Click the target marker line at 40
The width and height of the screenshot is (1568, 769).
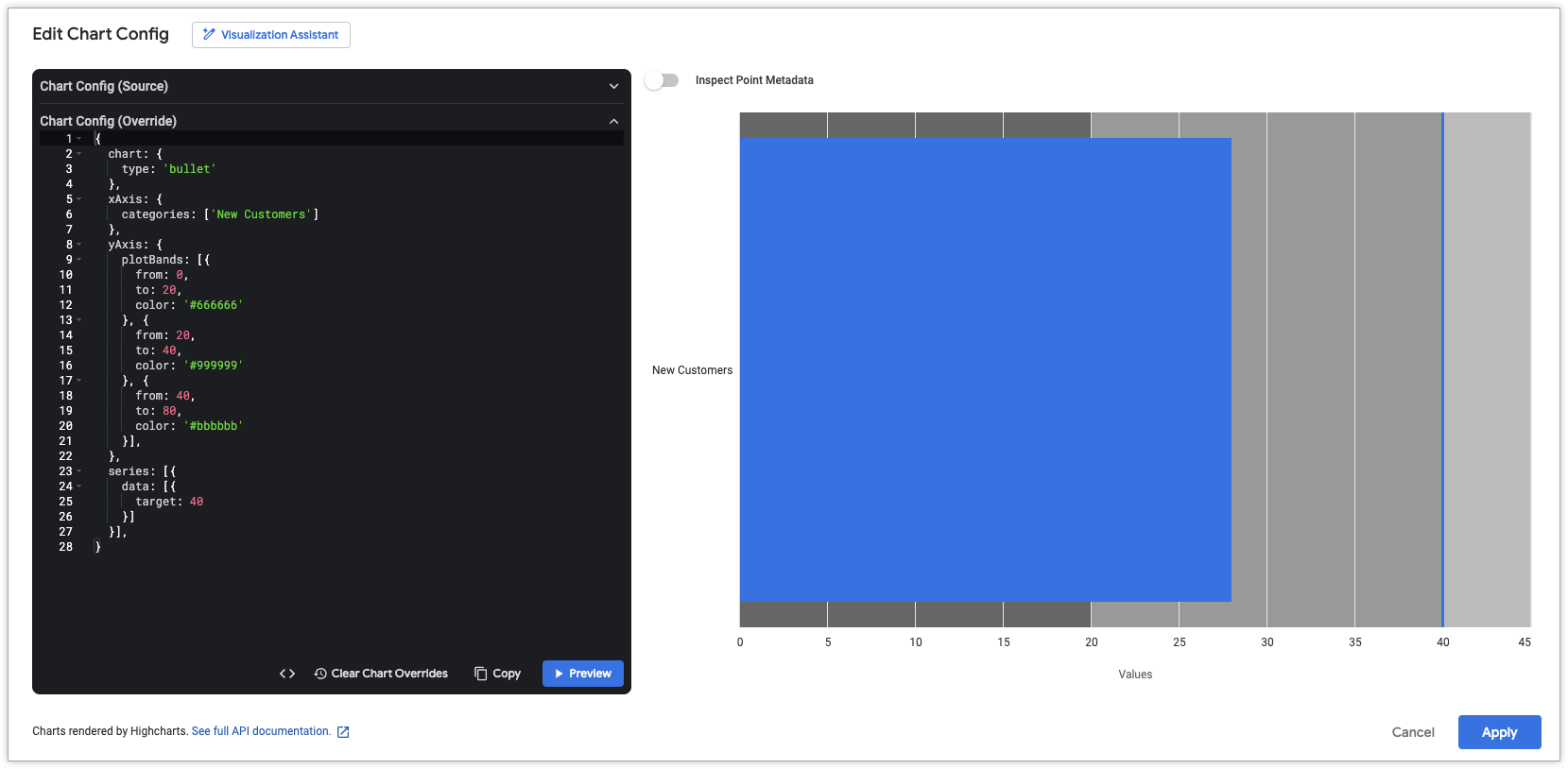click(x=1442, y=369)
